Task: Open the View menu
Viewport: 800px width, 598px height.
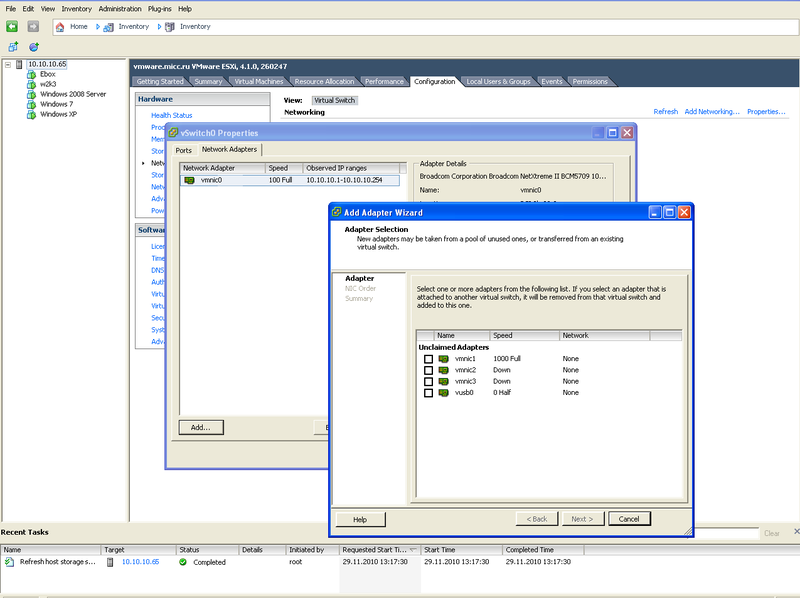Action: coord(48,9)
